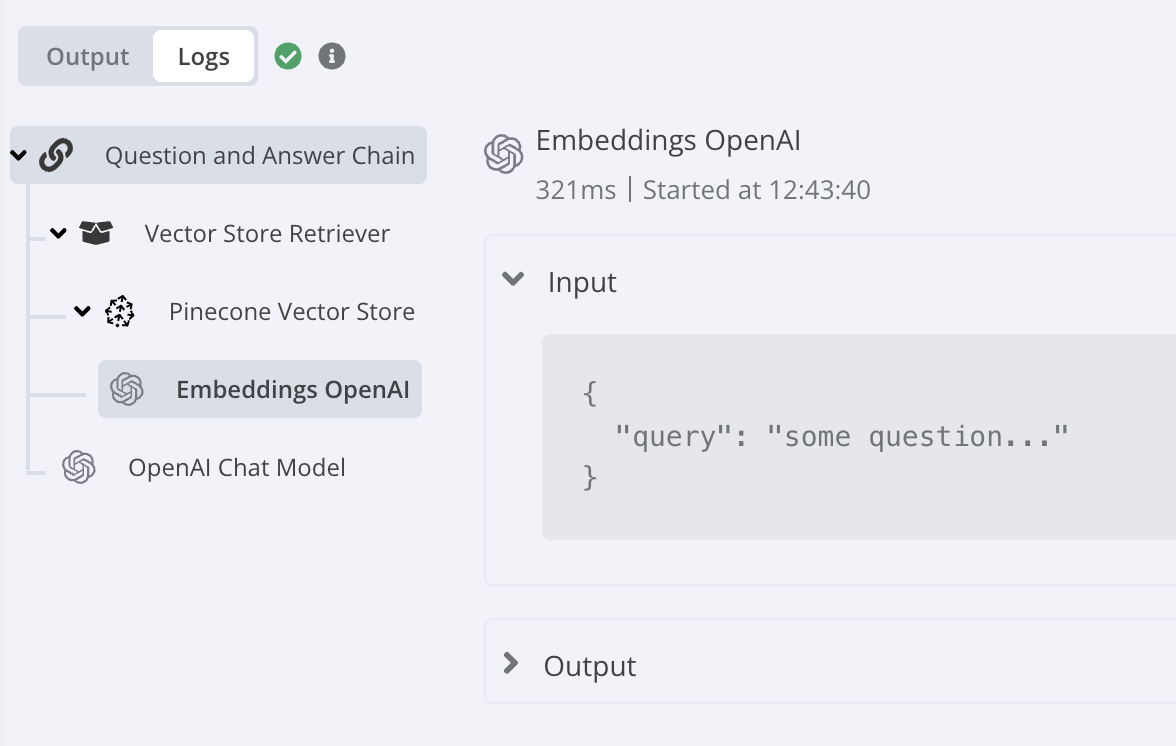Click the OpenAI logo beside OpenAI Chat Model
Viewport: 1176px width, 746px height.
[x=79, y=467]
